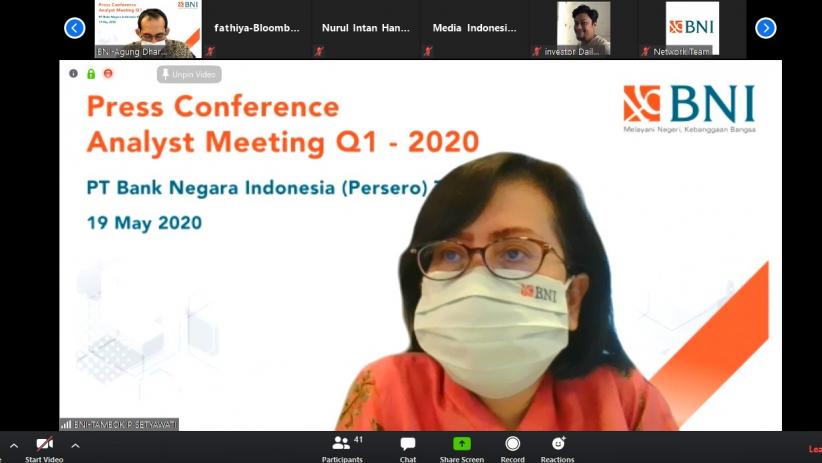Click muted mic icon on Network Team tile
The height and width of the screenshot is (463, 822).
tap(646, 51)
